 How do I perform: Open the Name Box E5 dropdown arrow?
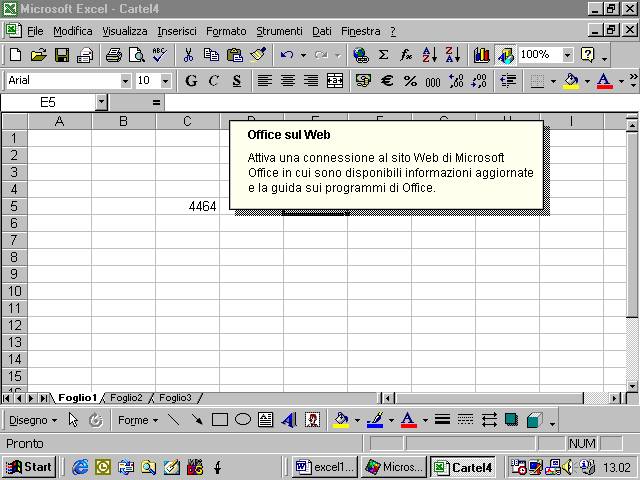click(x=101, y=102)
